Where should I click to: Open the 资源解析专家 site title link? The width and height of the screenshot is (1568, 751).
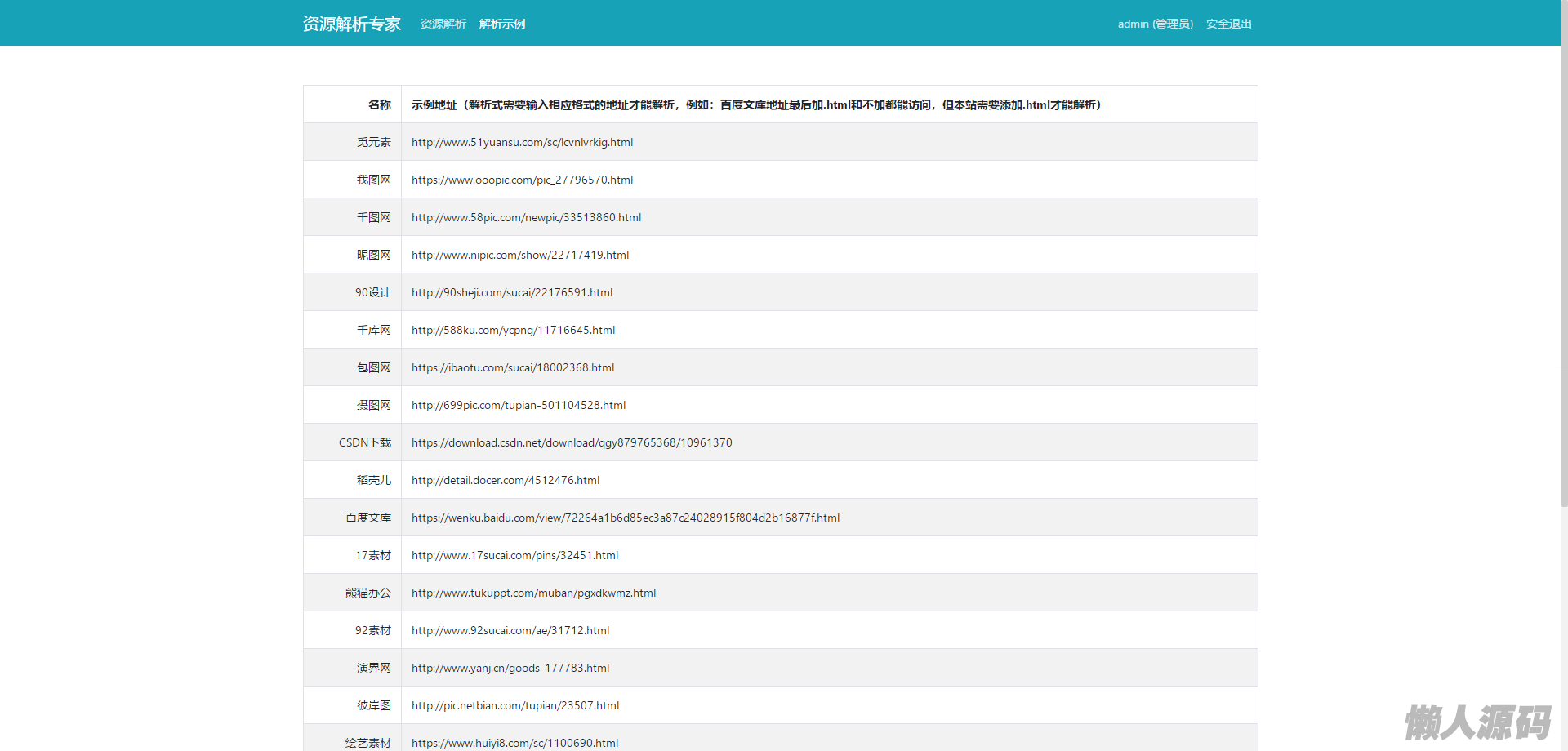click(352, 24)
